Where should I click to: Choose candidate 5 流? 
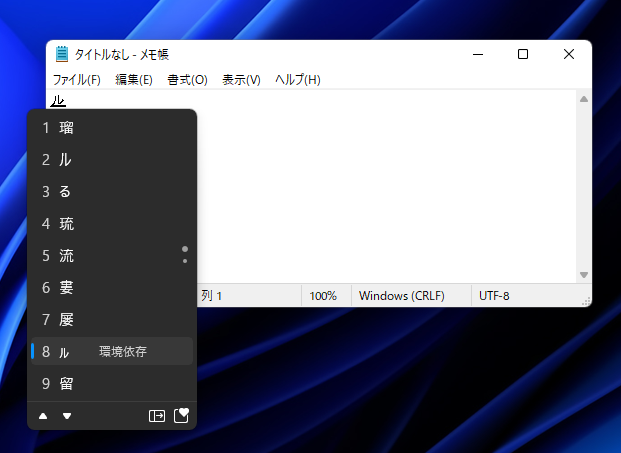pos(112,256)
